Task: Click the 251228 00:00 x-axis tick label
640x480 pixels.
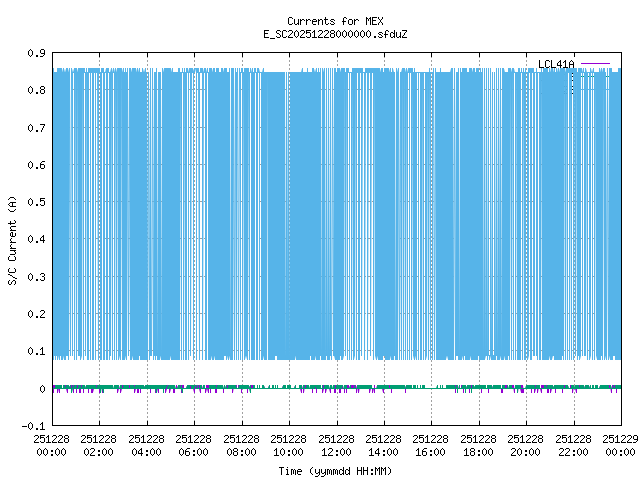Action: point(51,445)
